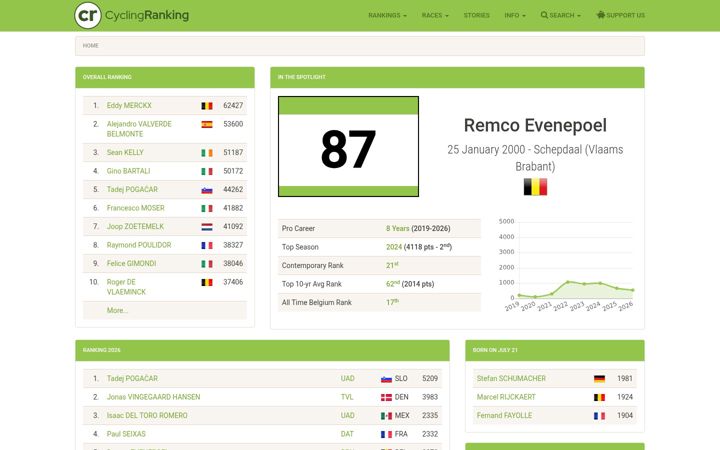Click the Support Us link
Screen dimensions: 720x450
click(x=620, y=15)
